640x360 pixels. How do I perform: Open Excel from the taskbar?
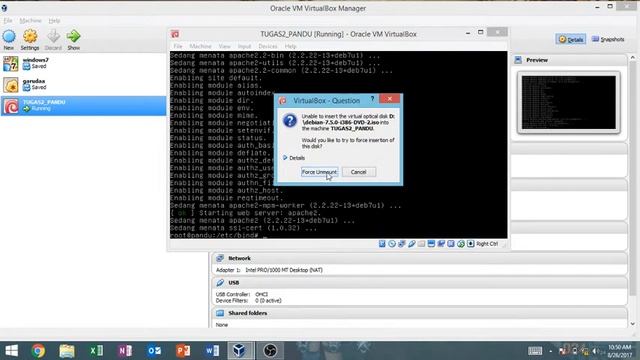(96, 351)
